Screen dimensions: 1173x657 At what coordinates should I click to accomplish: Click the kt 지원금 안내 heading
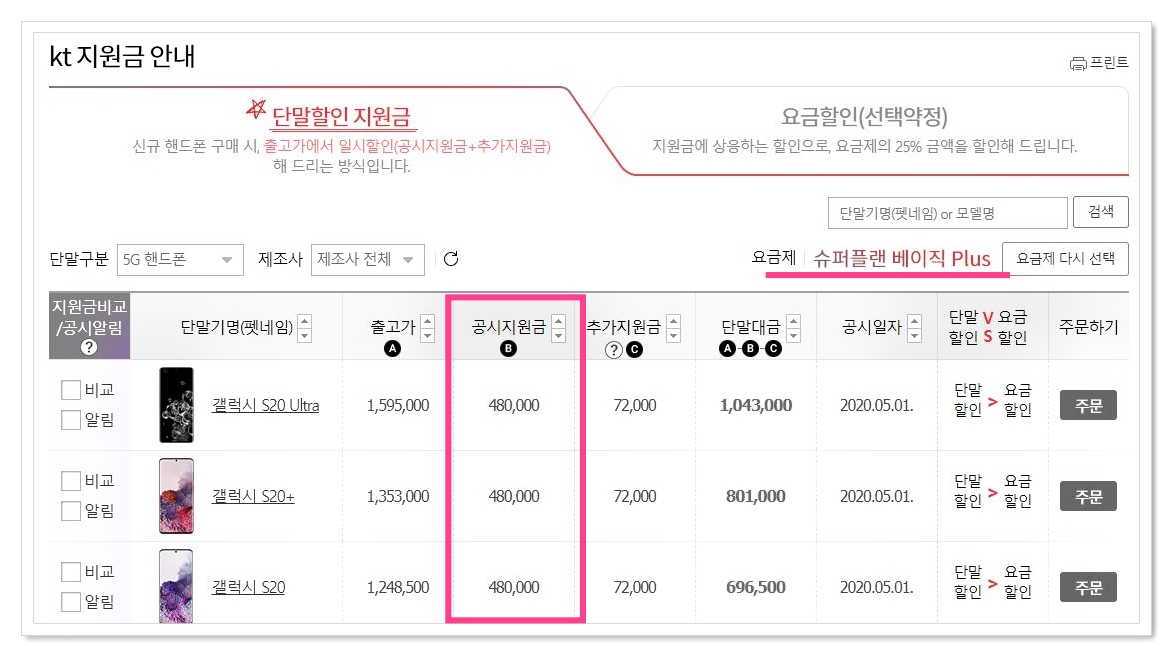(122, 57)
